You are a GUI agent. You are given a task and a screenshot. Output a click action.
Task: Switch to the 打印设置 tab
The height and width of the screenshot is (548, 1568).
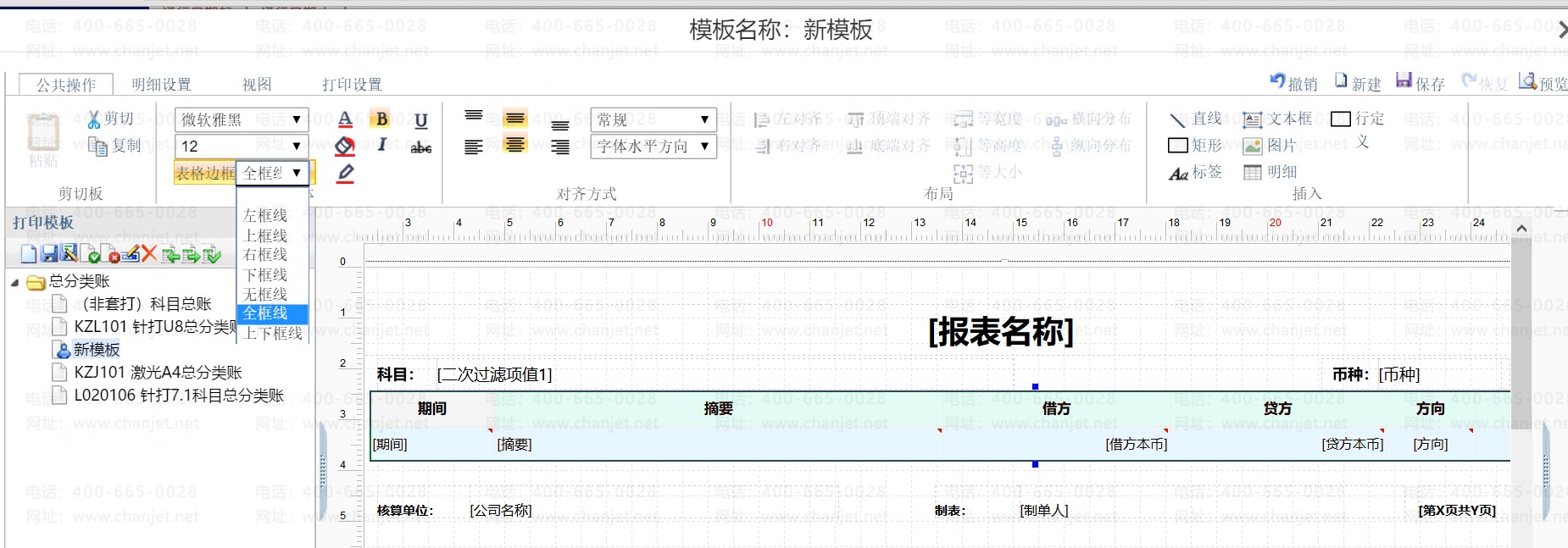click(352, 84)
